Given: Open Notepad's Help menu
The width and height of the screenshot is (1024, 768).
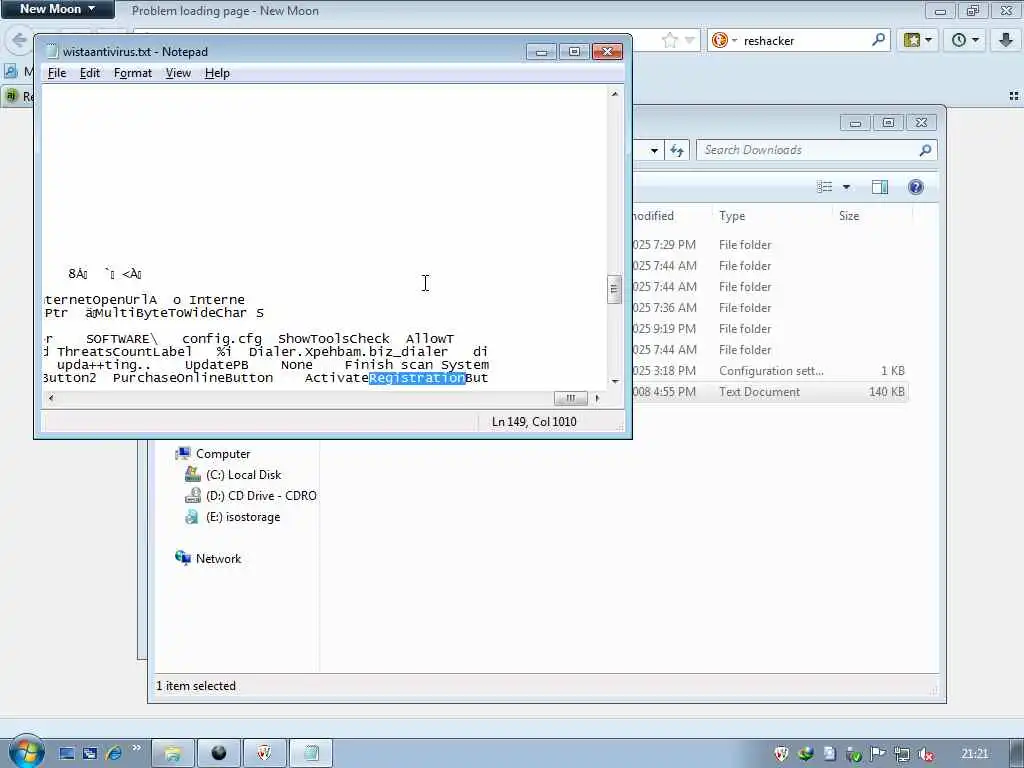Looking at the screenshot, I should pyautogui.click(x=217, y=73).
